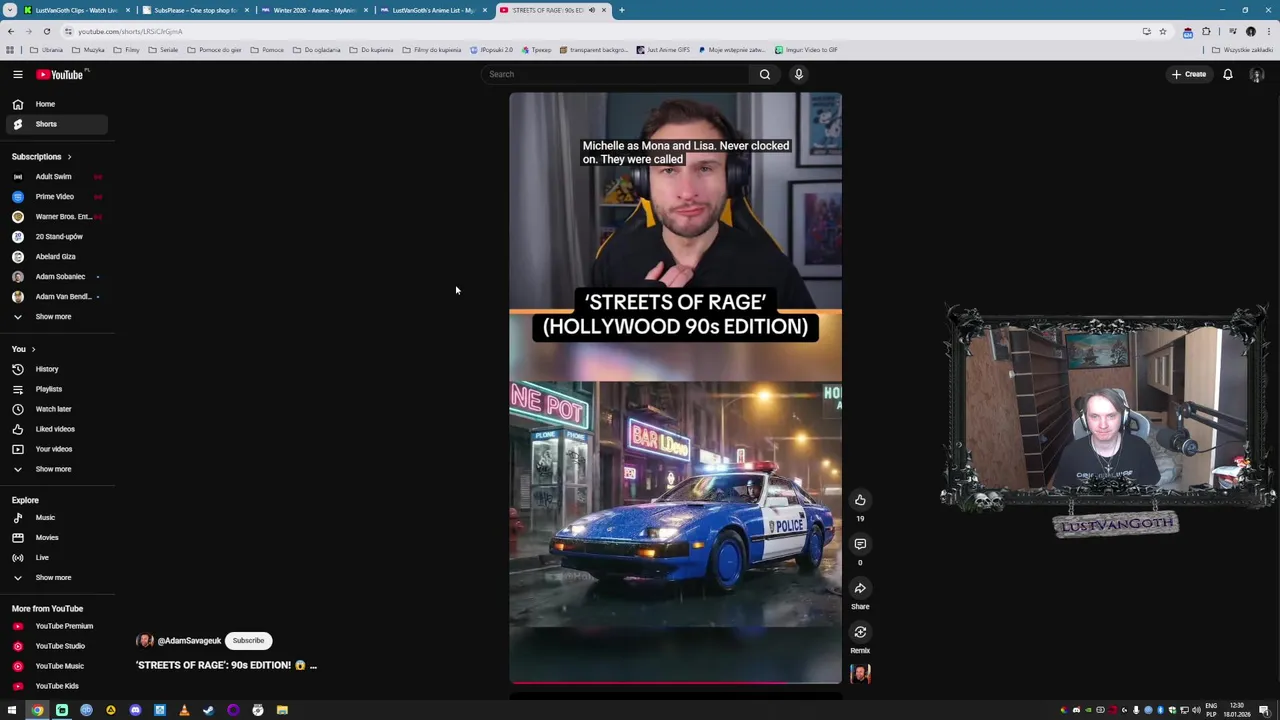This screenshot has height=720, width=1280.
Task: Open Live under Explore
Action: [x=55, y=558]
